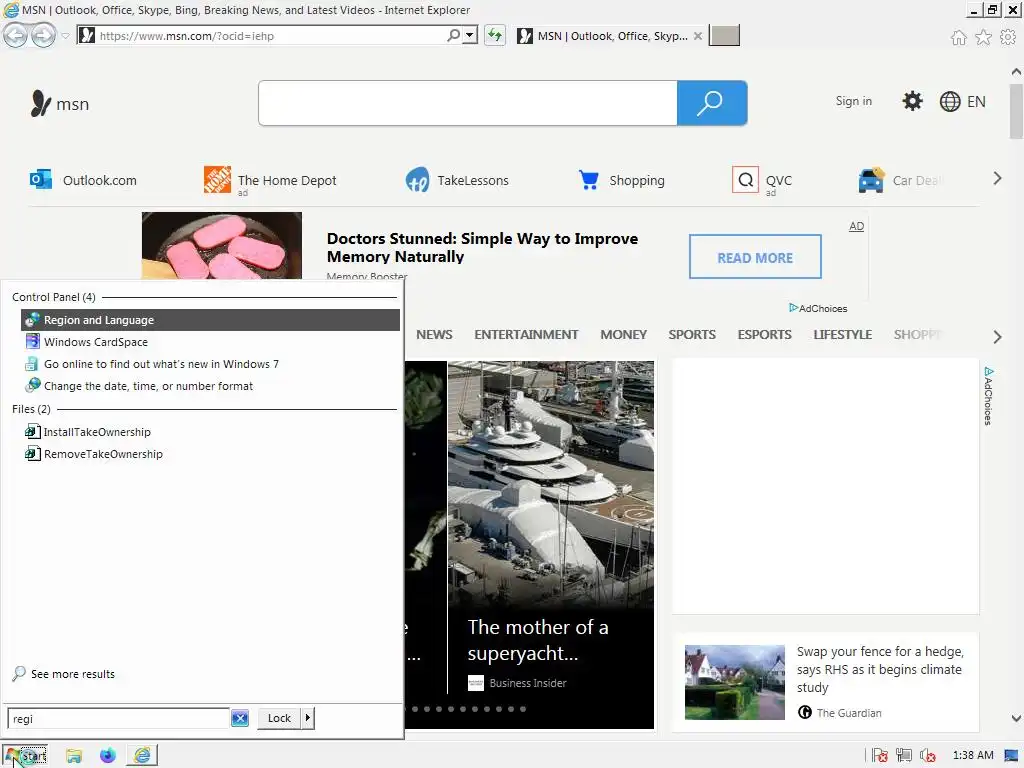Click the green refresh/compatibility button
This screenshot has height=768, width=1024.
(x=495, y=35)
